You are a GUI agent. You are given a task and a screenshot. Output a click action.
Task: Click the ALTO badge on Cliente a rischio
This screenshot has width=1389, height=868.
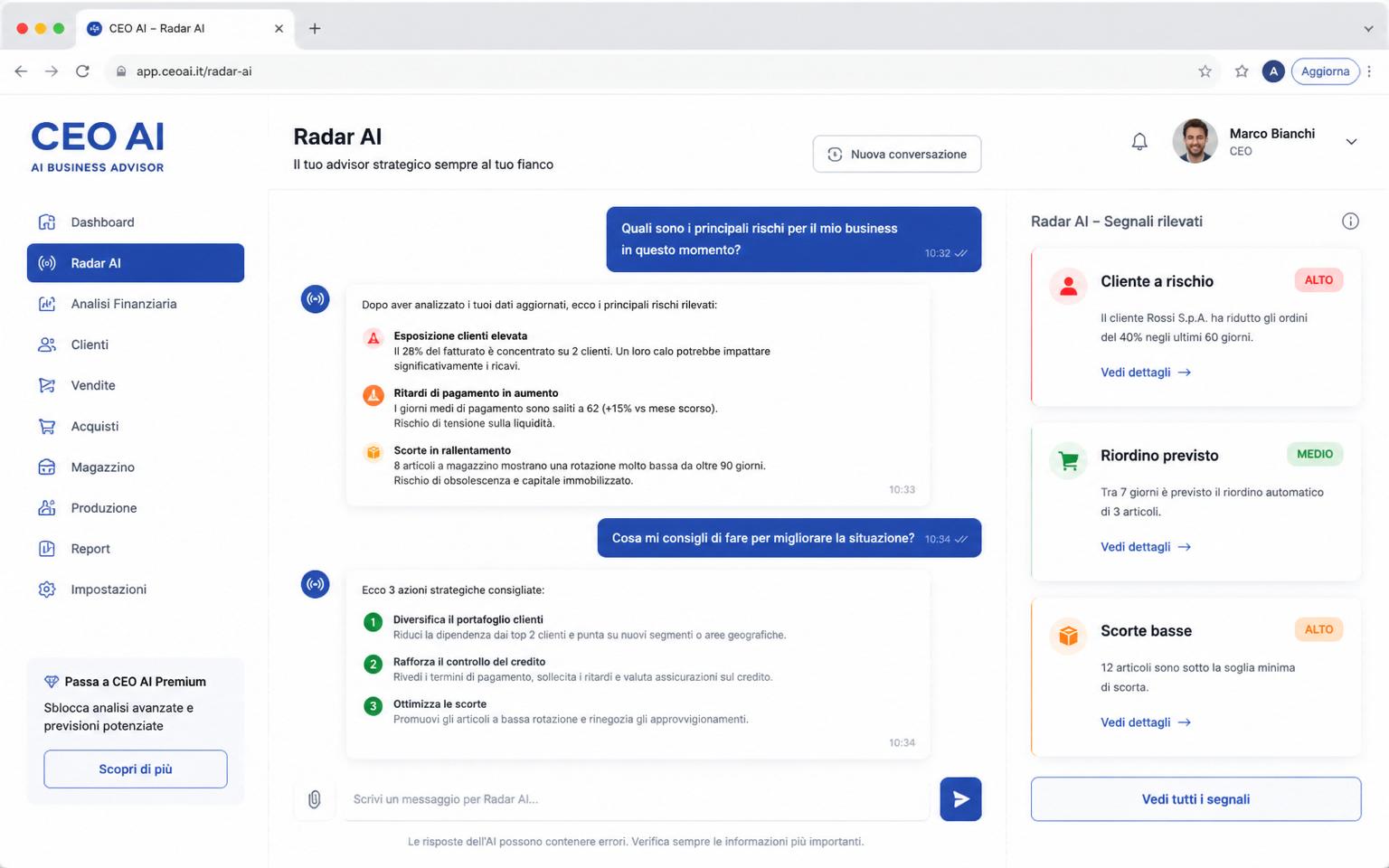tap(1318, 280)
